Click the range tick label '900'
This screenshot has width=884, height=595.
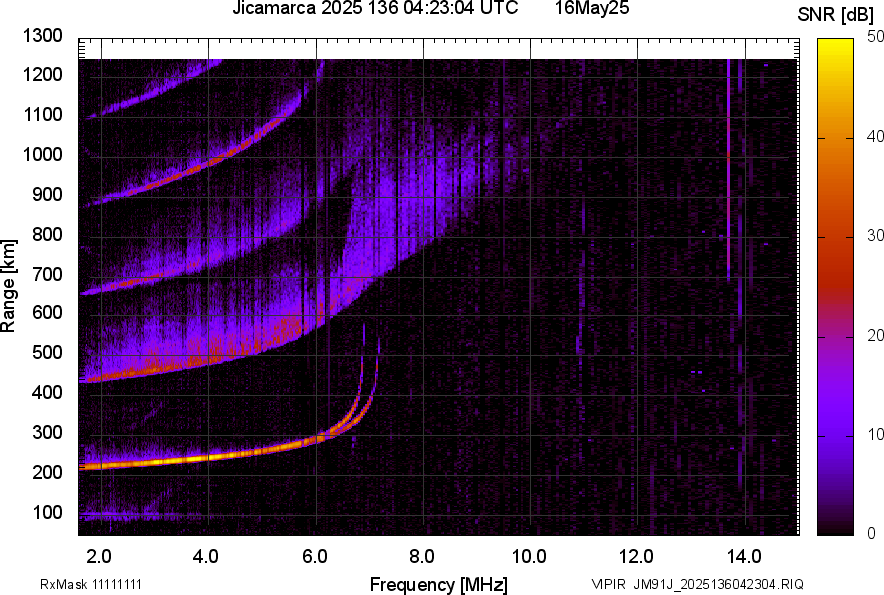click(x=47, y=195)
